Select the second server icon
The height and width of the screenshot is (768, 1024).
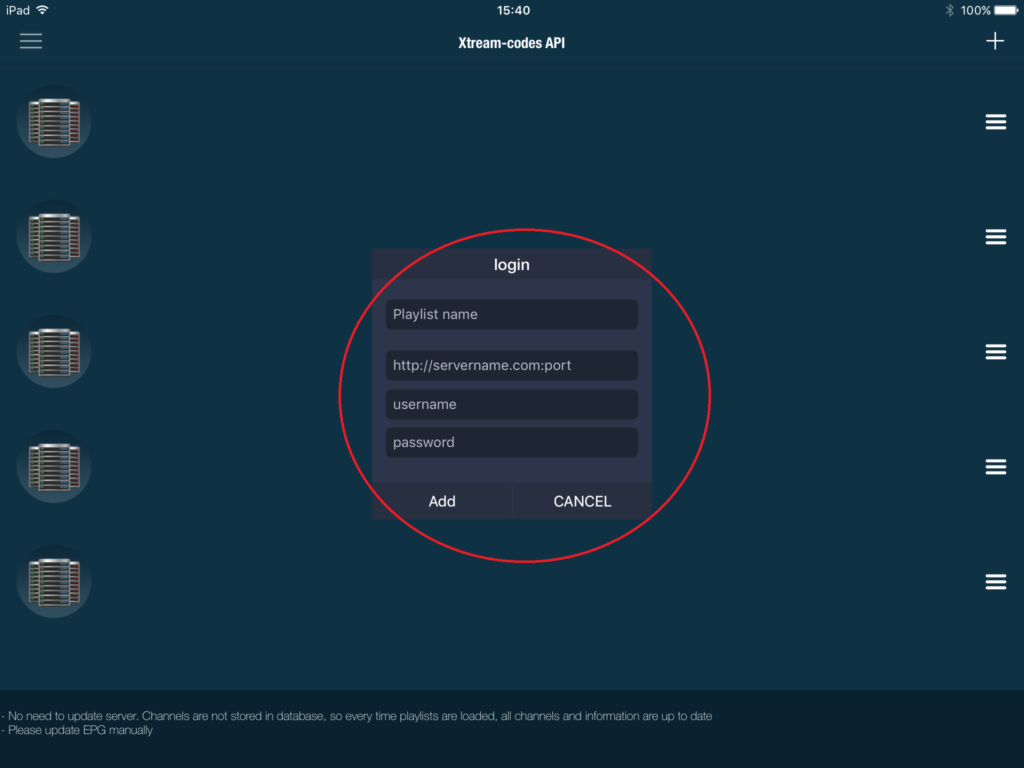coord(53,236)
